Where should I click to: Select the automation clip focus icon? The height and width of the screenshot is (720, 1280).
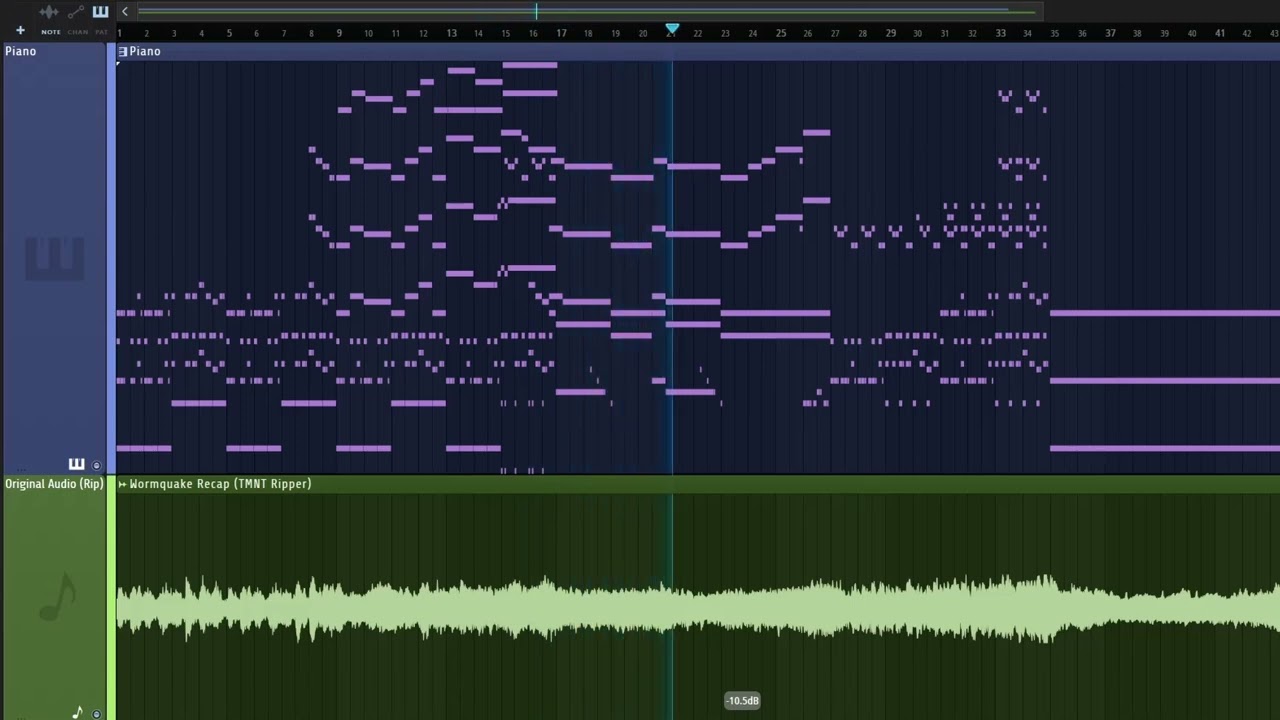[75, 12]
